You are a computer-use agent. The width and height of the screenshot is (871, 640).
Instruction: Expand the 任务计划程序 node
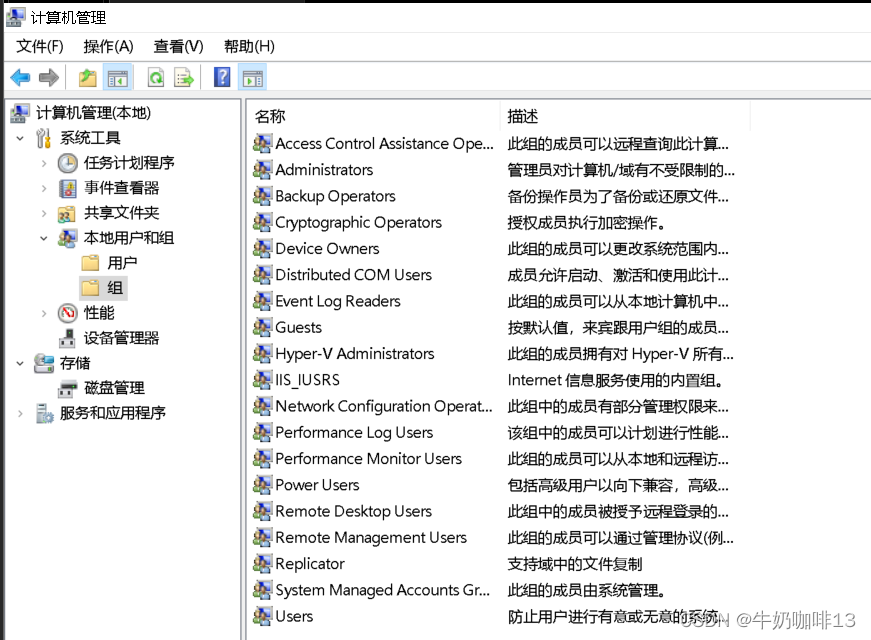coord(44,163)
